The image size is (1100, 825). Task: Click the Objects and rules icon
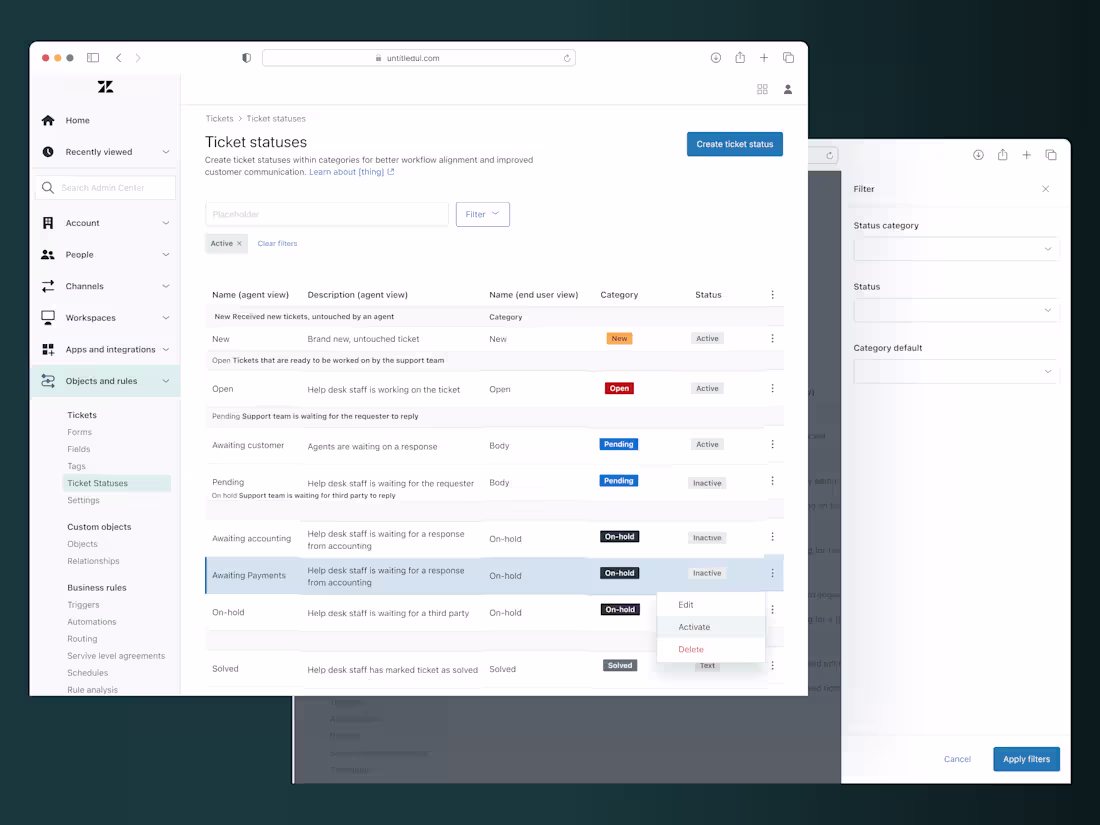click(48, 381)
